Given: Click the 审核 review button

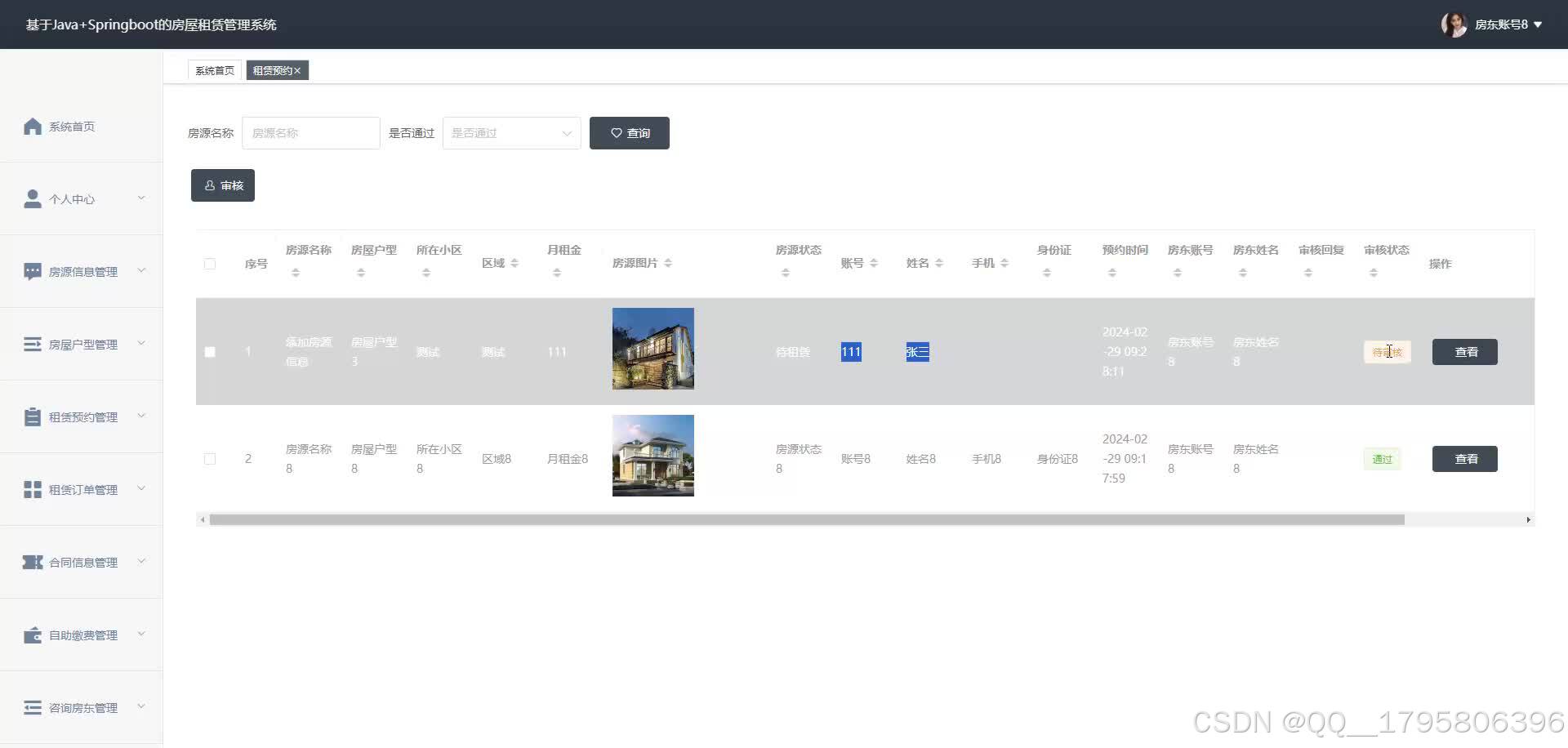Looking at the screenshot, I should [223, 185].
